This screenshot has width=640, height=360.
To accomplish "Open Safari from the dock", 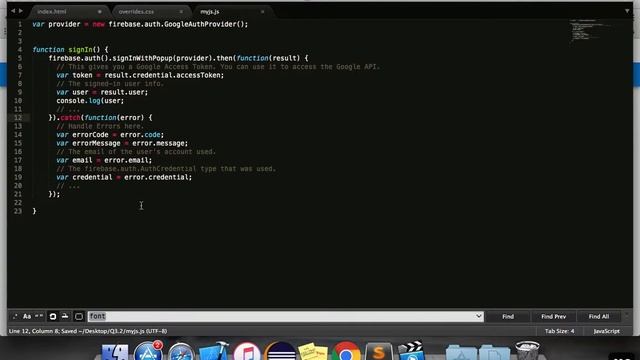I will (x=181, y=352).
